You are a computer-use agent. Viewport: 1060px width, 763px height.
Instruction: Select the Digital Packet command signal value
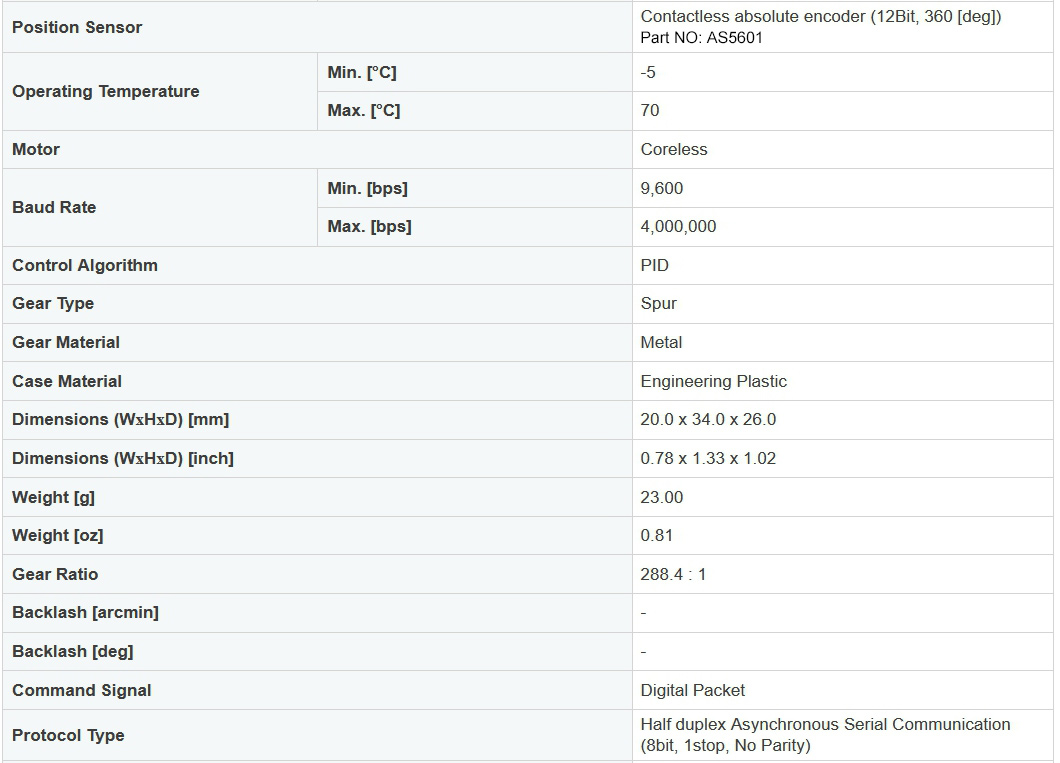point(692,690)
